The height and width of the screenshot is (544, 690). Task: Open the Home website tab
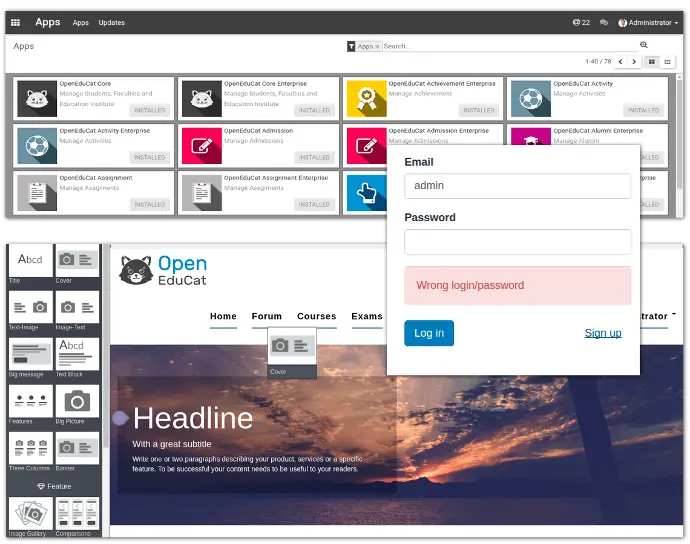tap(223, 316)
